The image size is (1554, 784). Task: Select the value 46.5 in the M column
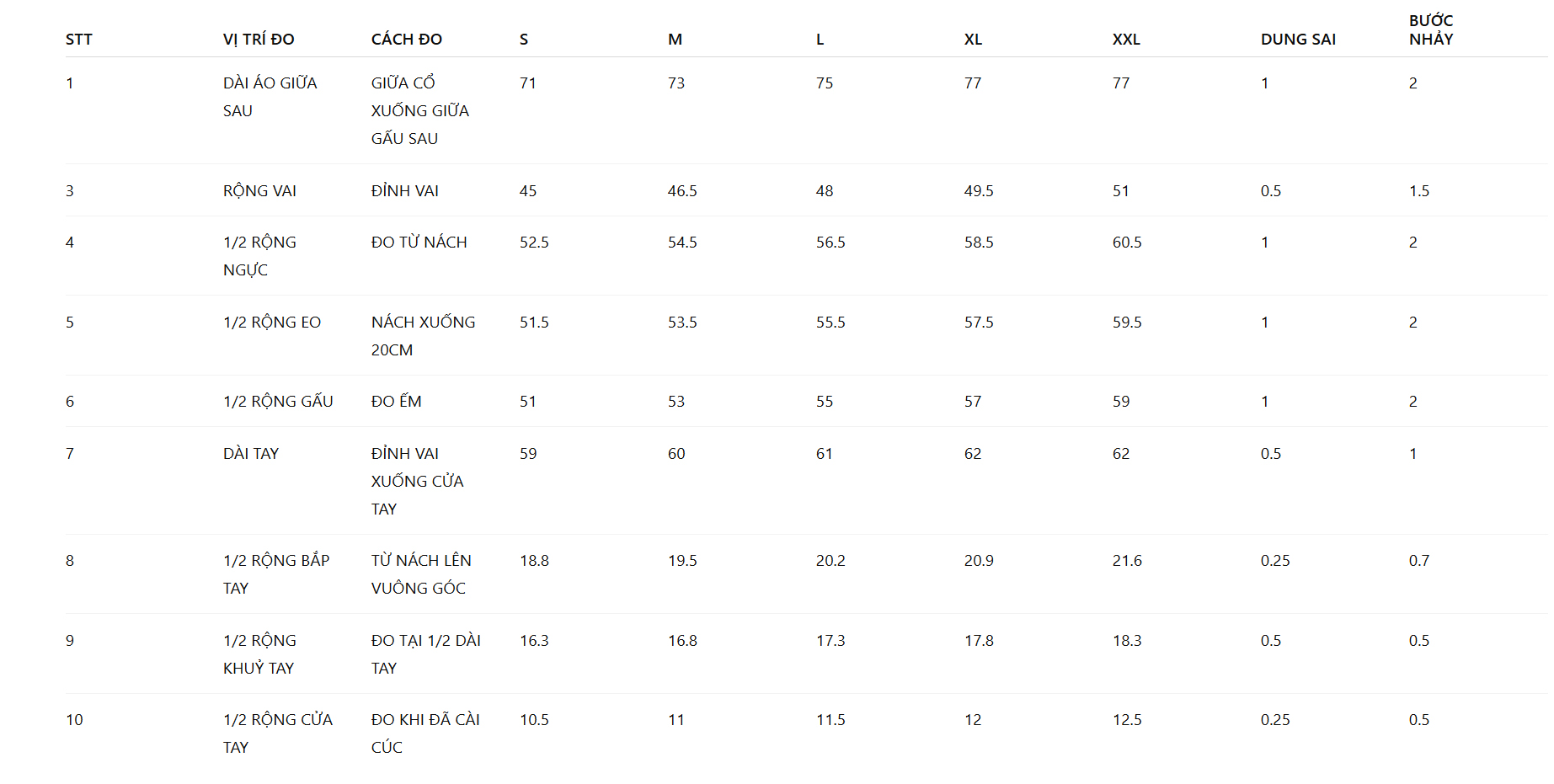tap(682, 191)
